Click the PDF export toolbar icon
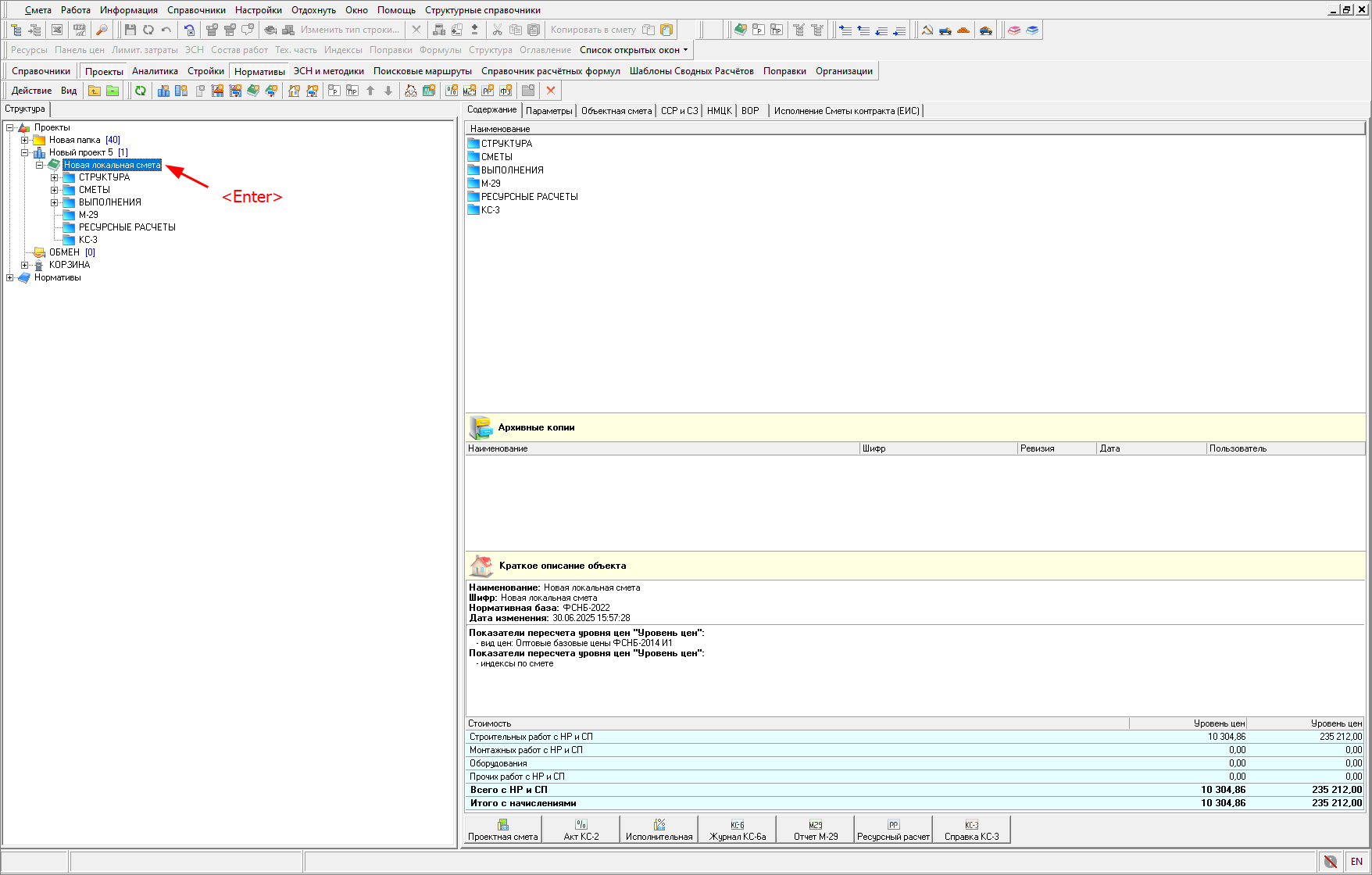 point(80,30)
